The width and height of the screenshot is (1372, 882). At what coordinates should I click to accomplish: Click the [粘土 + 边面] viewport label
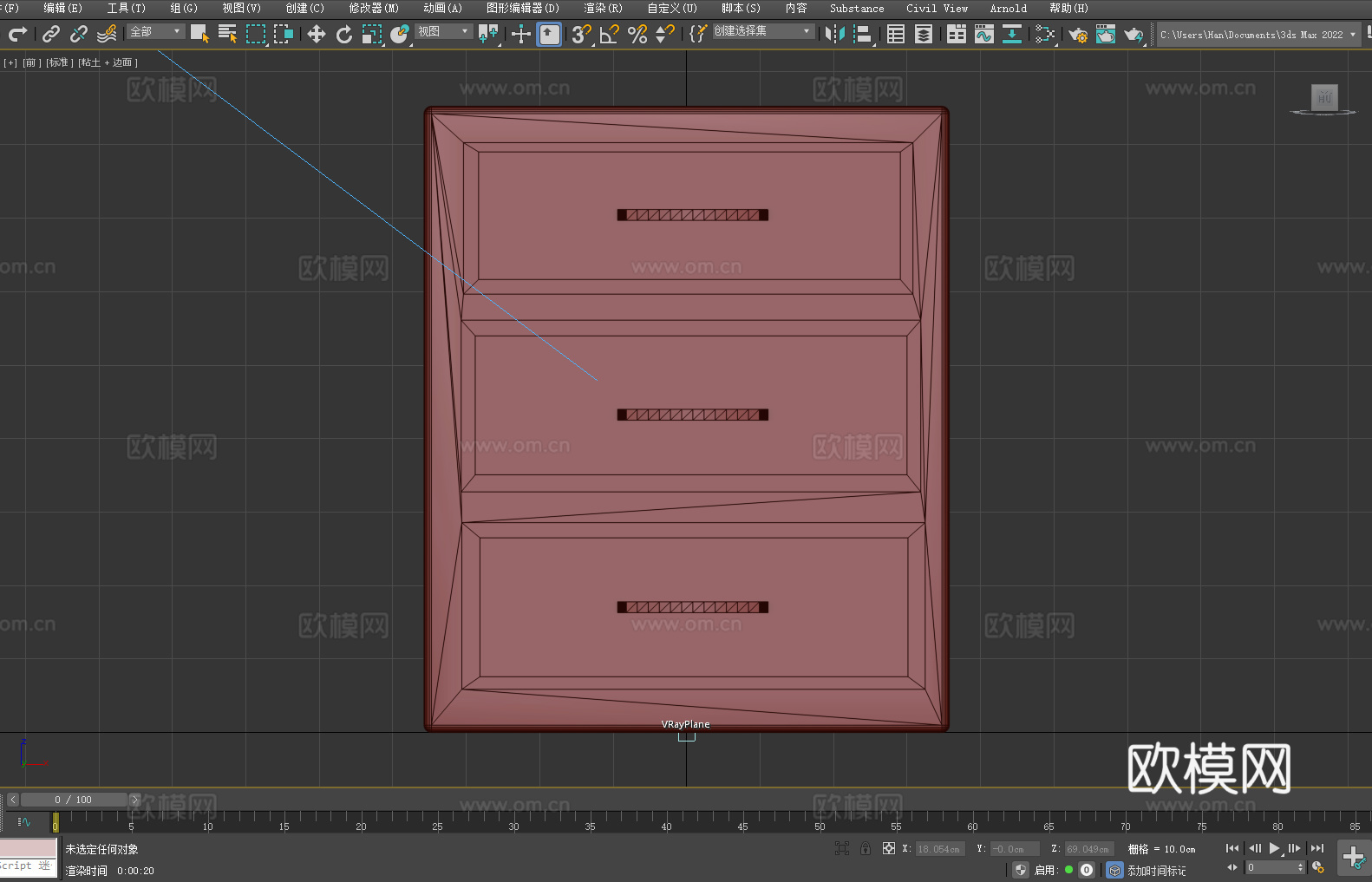108,62
